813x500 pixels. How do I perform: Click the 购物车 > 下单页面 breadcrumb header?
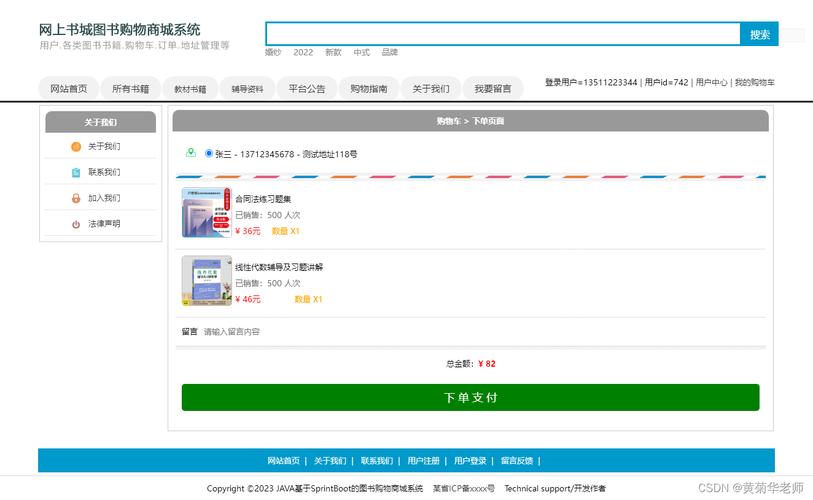coord(470,121)
